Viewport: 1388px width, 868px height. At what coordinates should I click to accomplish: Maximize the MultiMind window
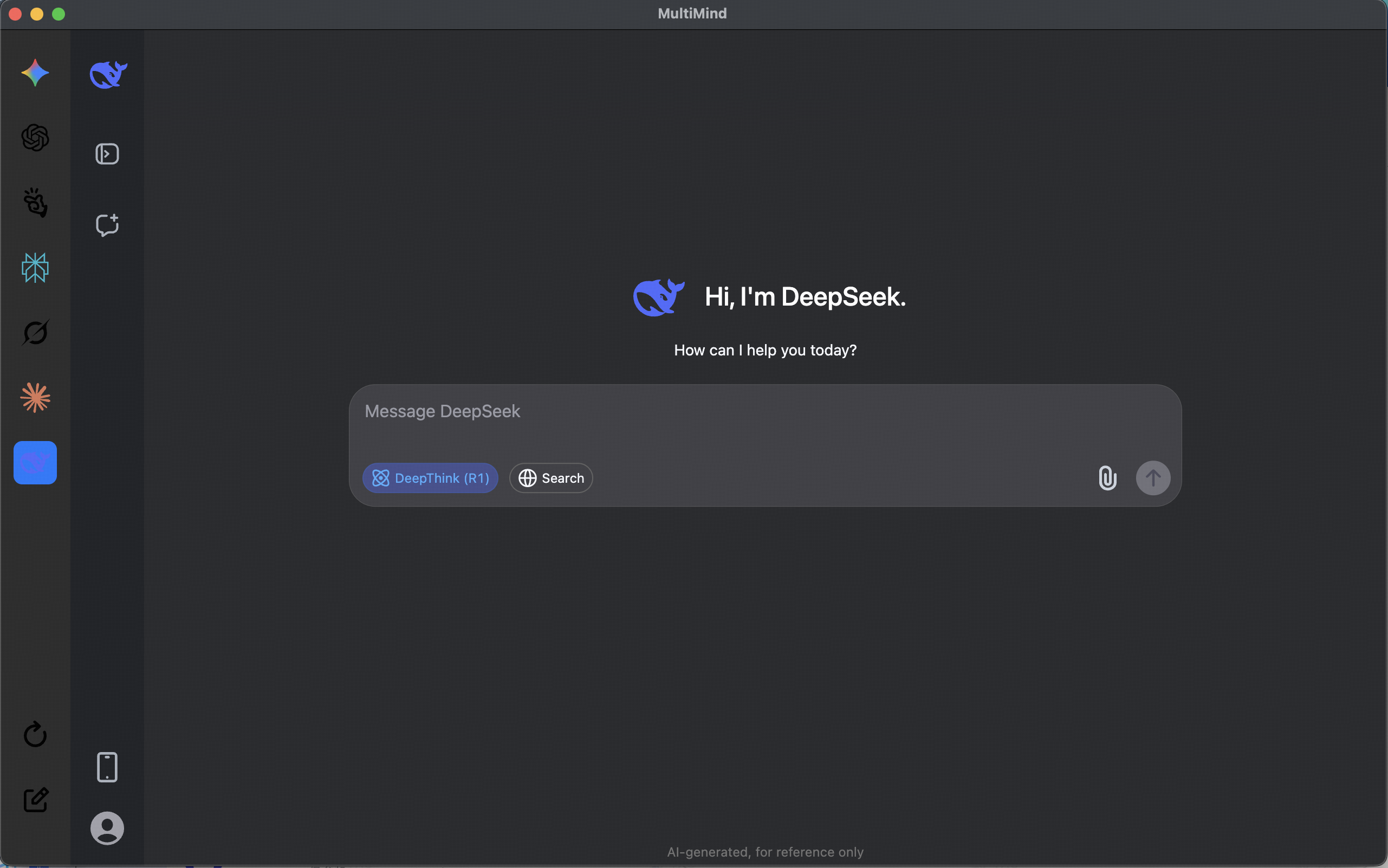[59, 14]
